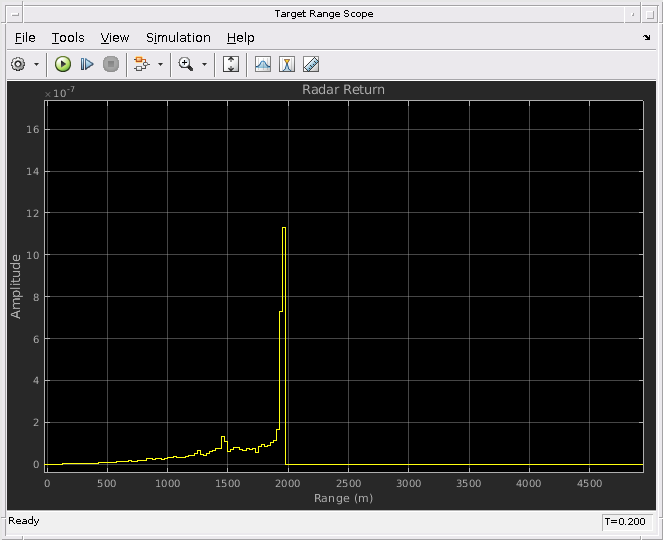Click the Range (m) axis label
Screen dimensions: 663x540
[x=343, y=498]
